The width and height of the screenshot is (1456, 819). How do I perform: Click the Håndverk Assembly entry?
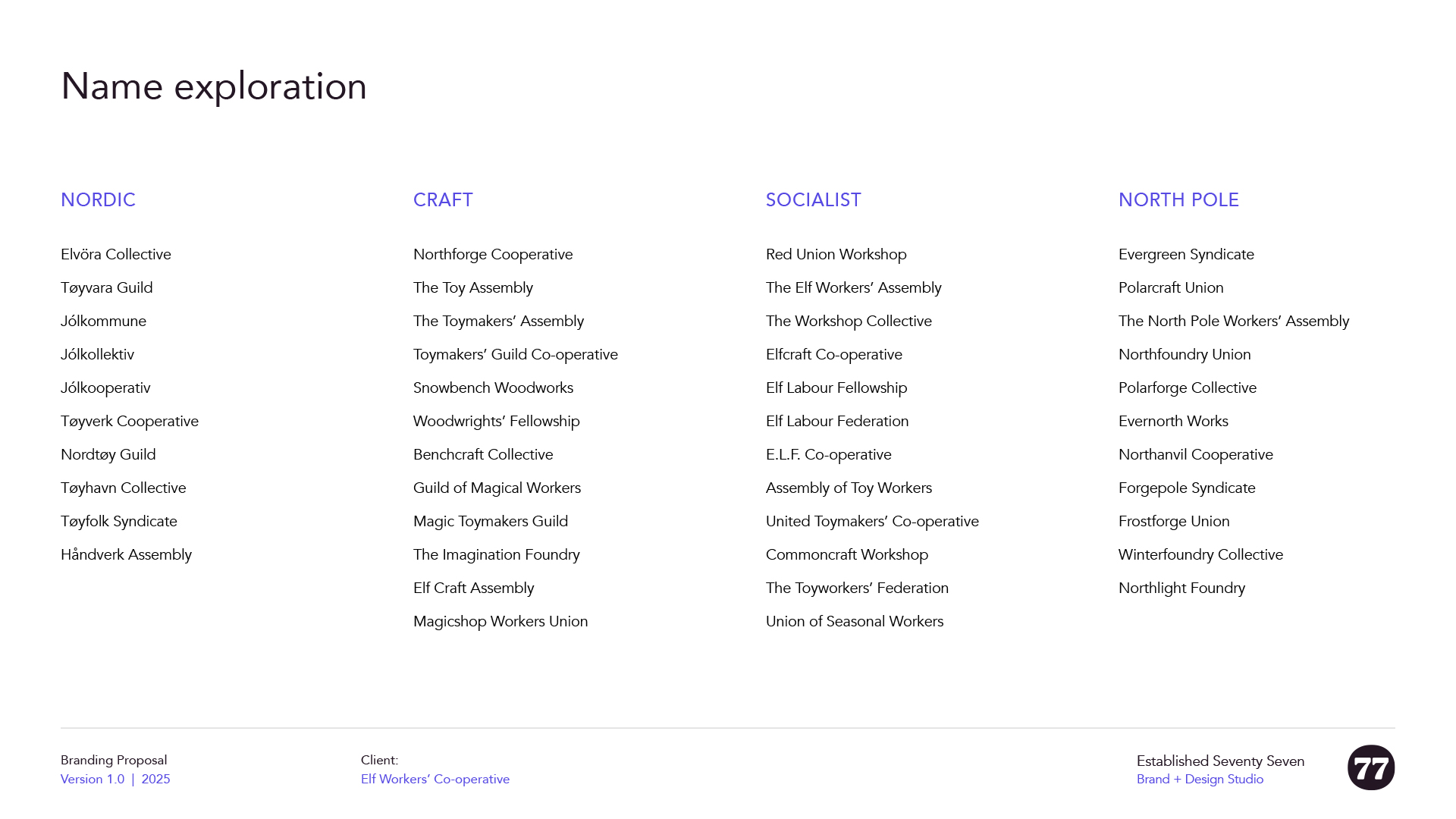pyautogui.click(x=126, y=554)
